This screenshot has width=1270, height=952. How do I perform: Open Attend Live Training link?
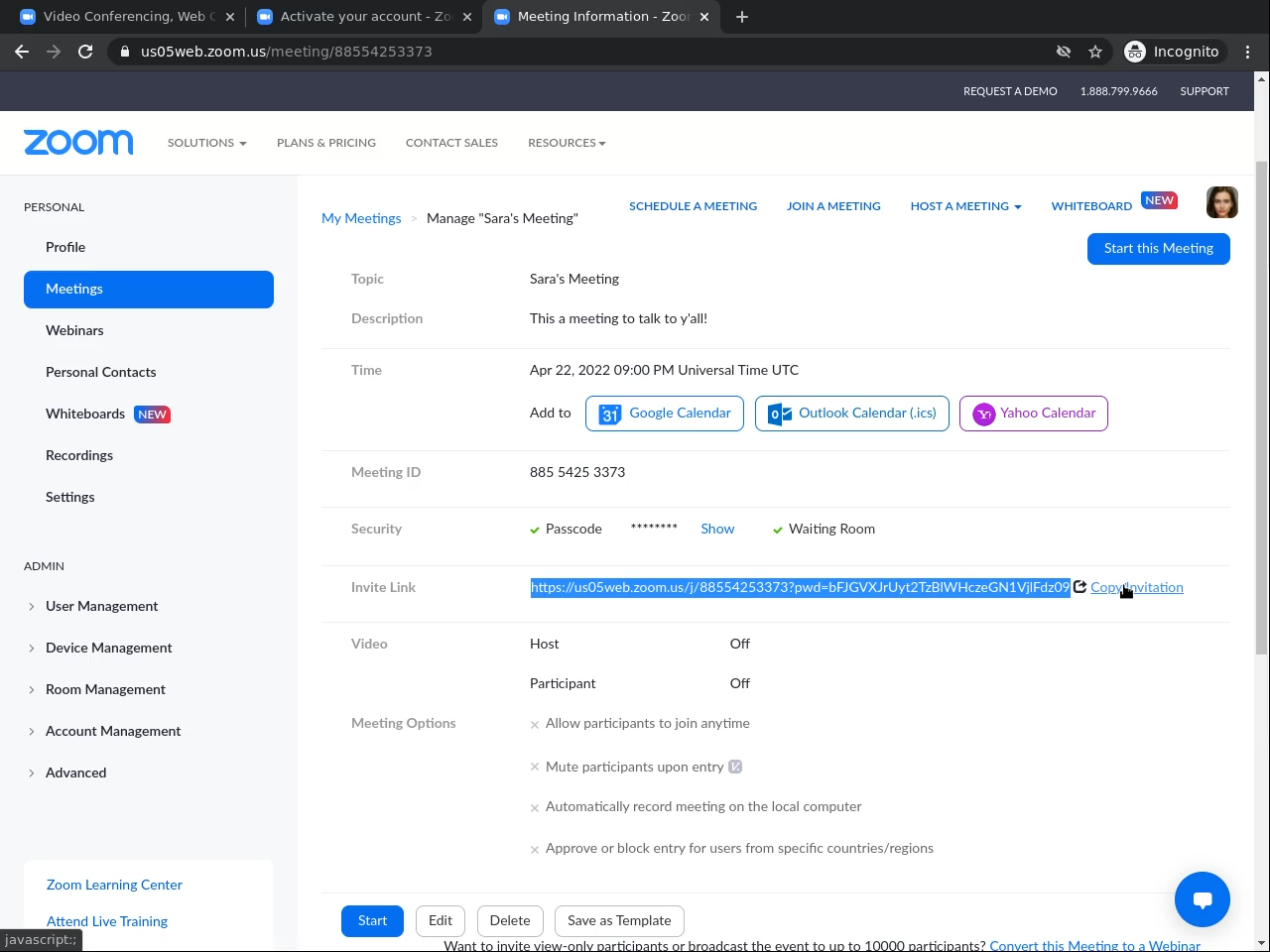click(107, 921)
